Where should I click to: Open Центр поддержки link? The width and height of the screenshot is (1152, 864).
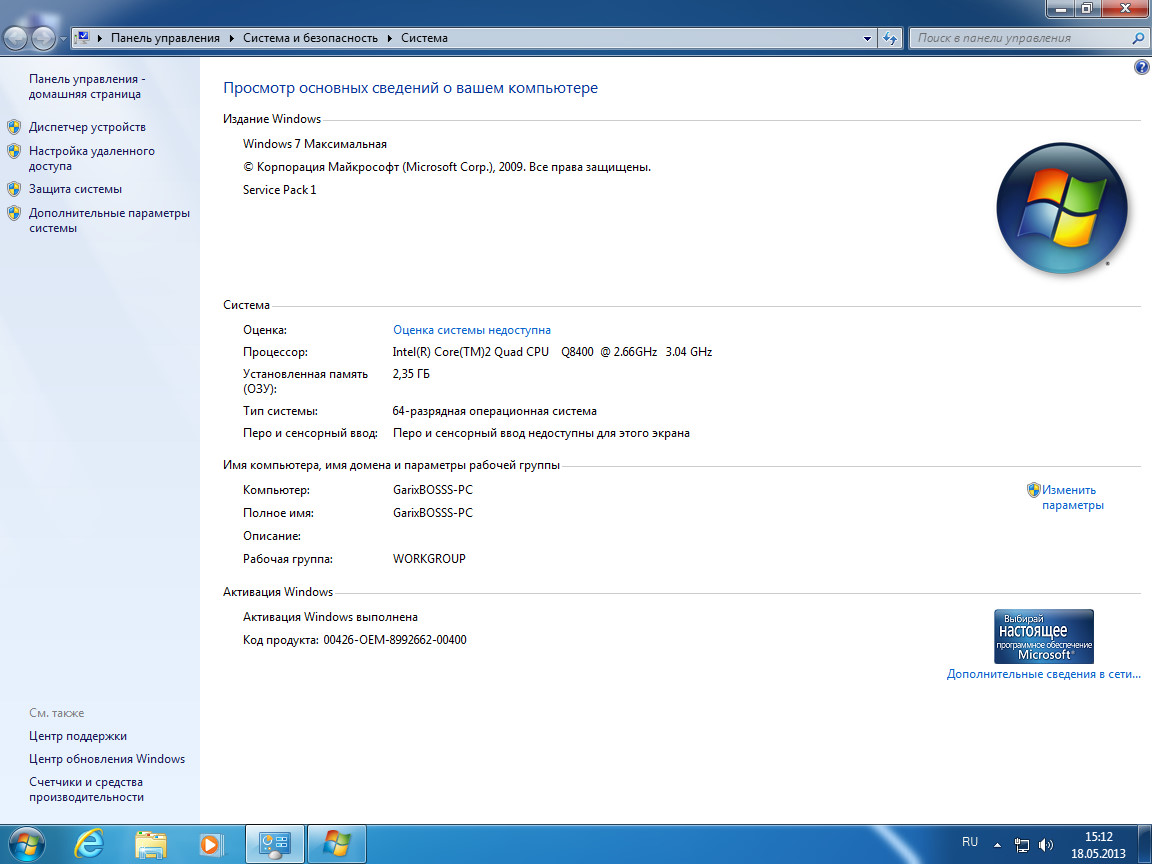point(78,736)
